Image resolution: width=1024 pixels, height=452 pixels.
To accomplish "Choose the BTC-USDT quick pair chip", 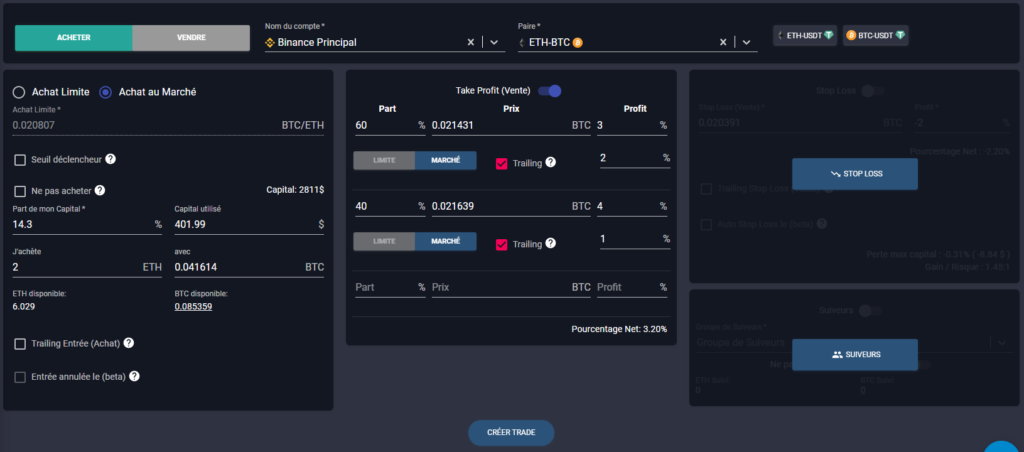I will pos(876,36).
